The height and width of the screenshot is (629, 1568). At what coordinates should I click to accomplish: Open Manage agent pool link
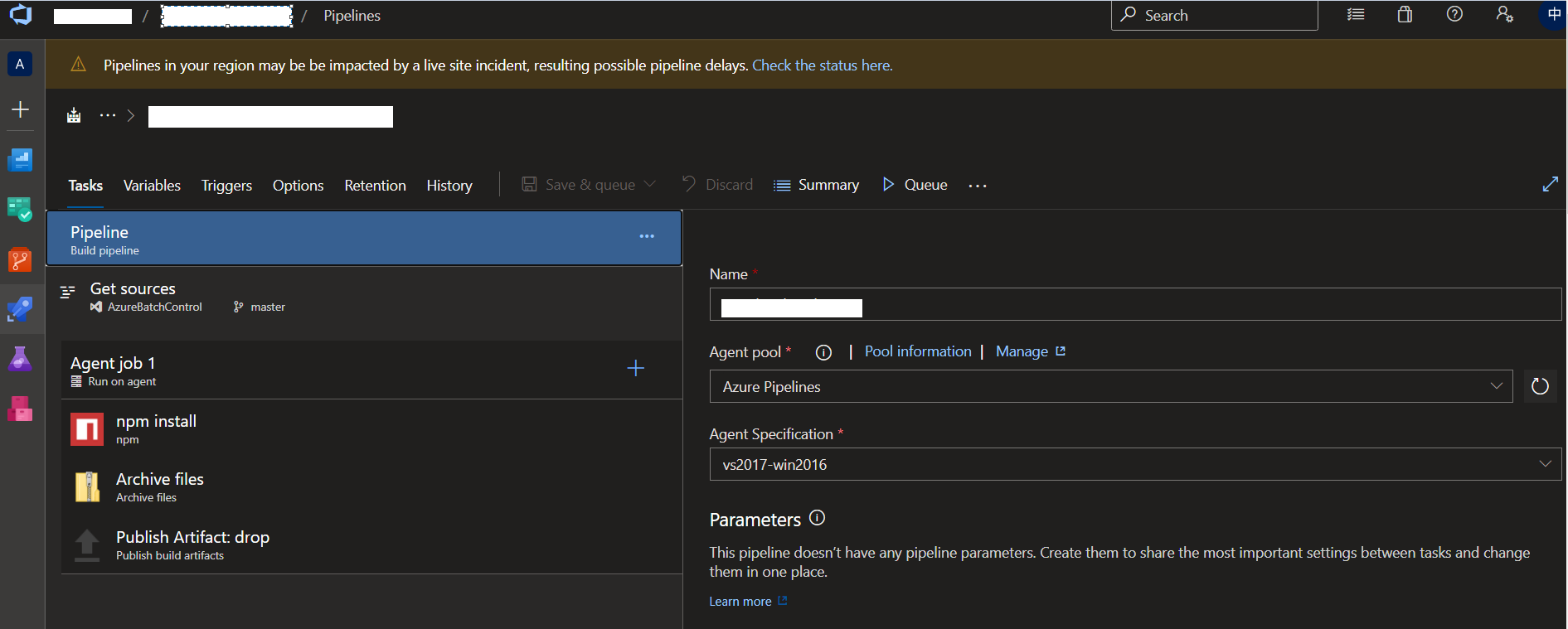[x=1031, y=351]
